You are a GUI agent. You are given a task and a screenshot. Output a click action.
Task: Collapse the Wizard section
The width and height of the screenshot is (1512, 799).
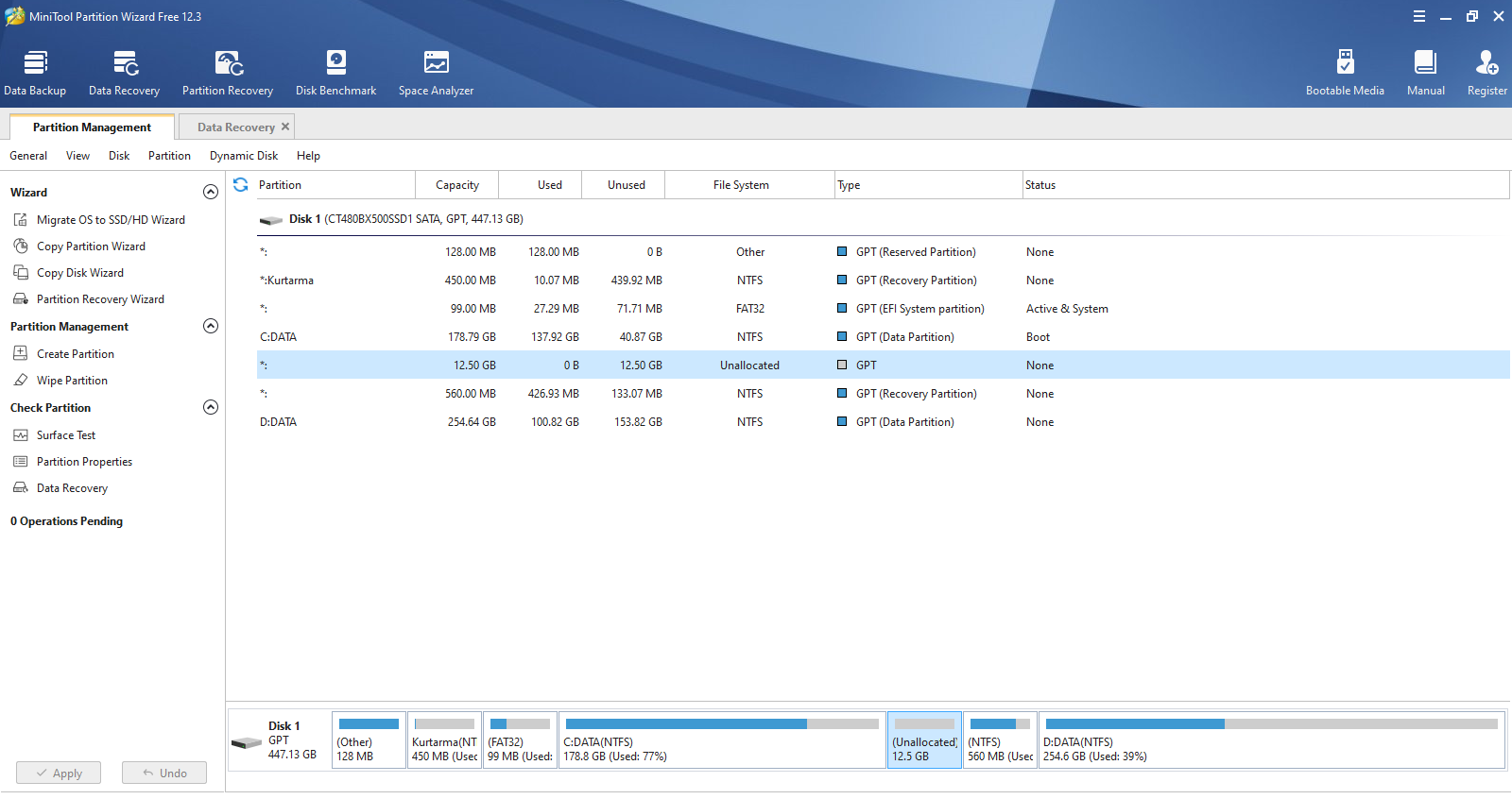tap(211, 192)
